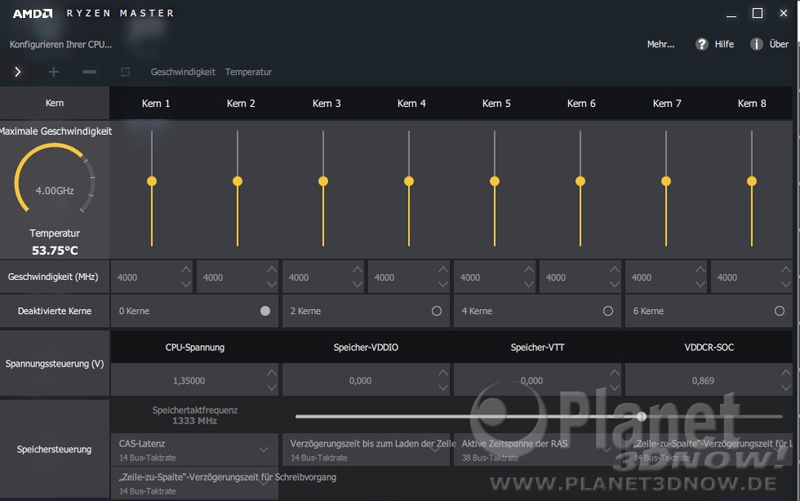Open the CAS-Latenz dropdown

coord(194,449)
